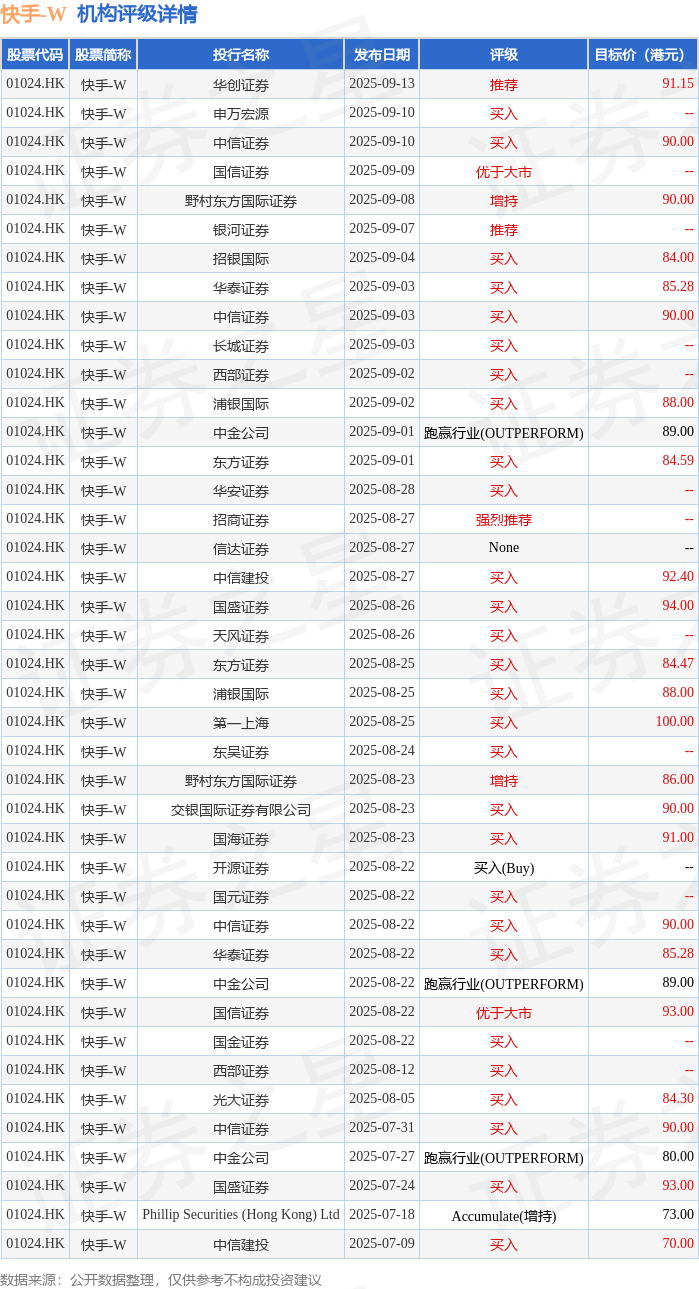Viewport: 699px width, 1289px height.
Task: Click the 2025-07-27 date cell
Action: click(381, 1157)
